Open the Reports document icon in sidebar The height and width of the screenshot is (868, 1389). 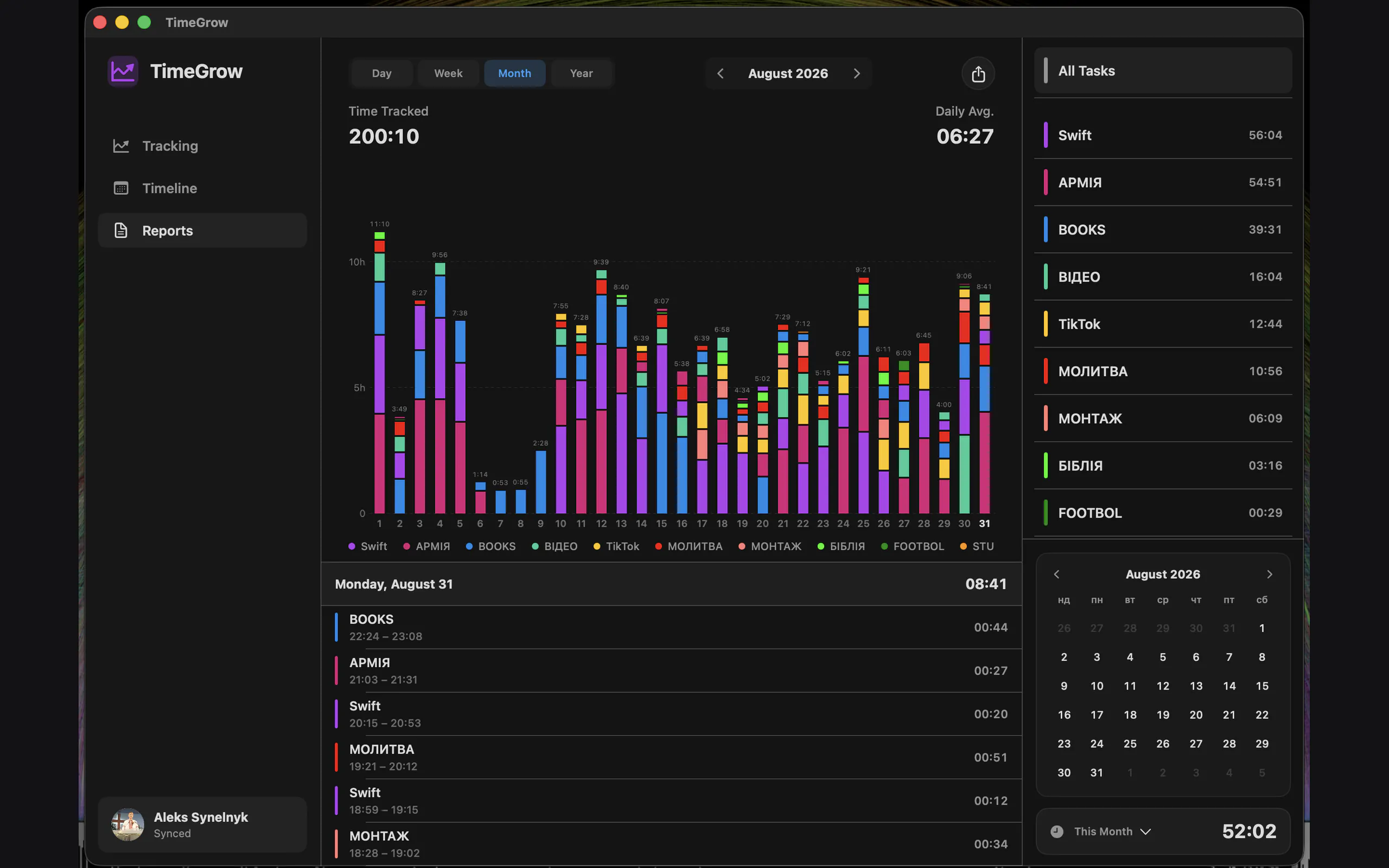tap(121, 231)
